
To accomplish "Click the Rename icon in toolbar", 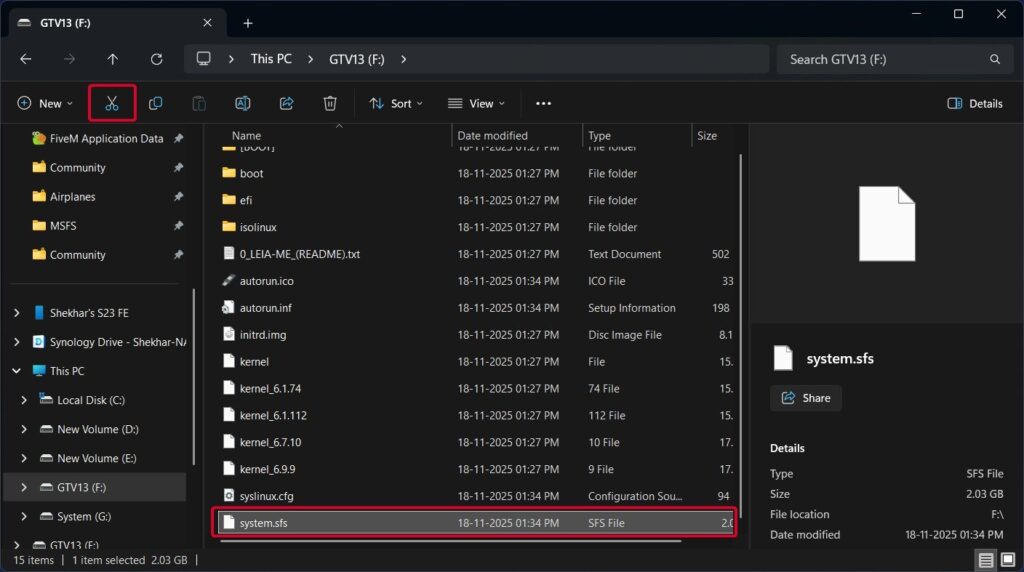I will coord(242,103).
